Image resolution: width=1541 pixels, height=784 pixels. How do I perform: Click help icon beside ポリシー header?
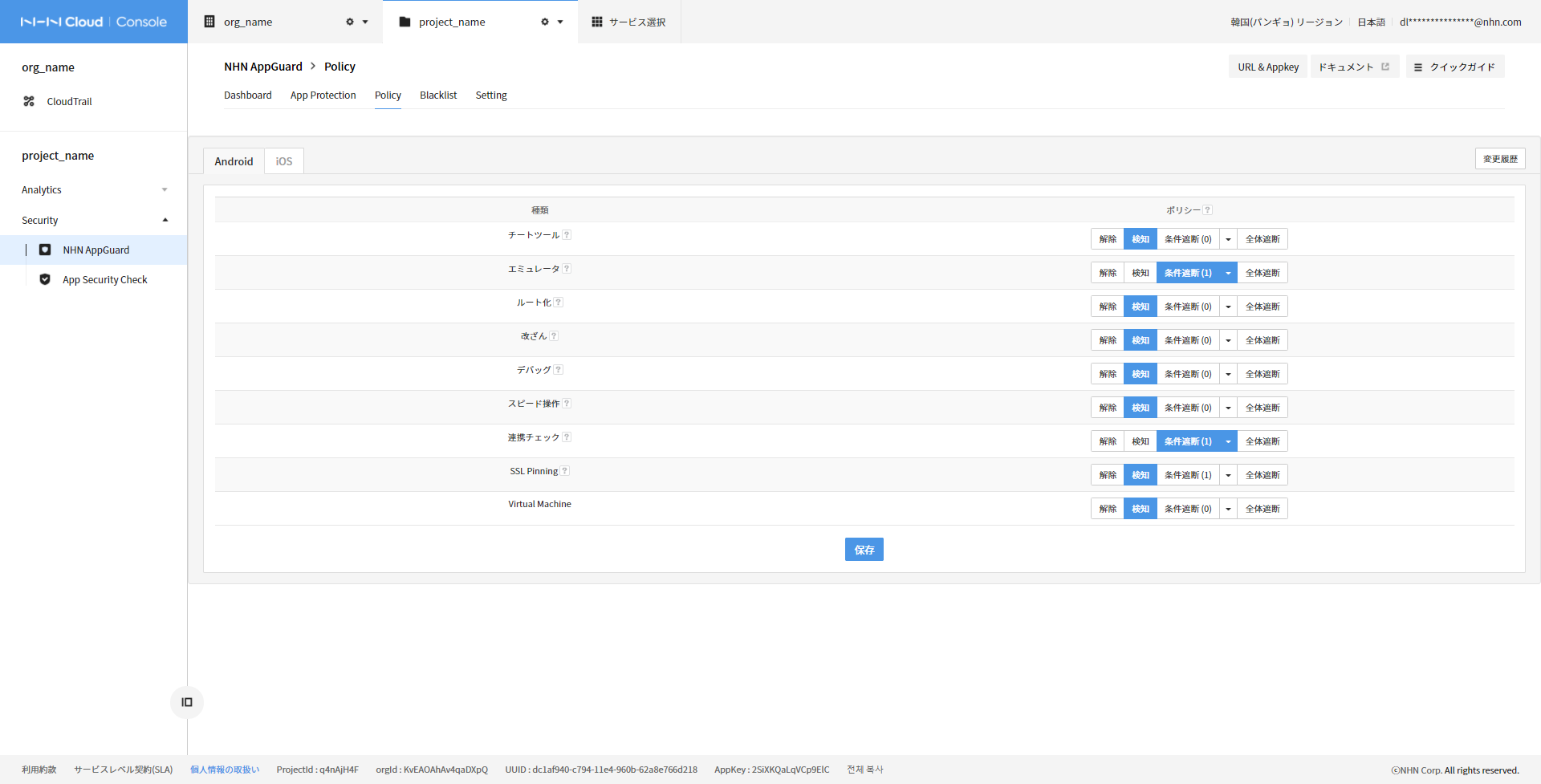point(1208,209)
